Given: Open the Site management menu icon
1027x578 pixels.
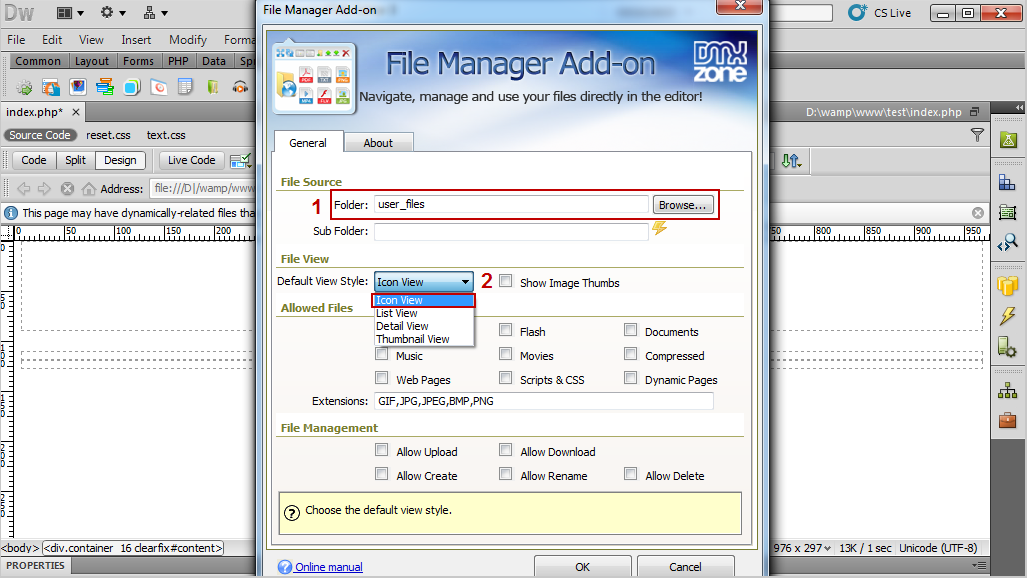Looking at the screenshot, I should point(156,12).
